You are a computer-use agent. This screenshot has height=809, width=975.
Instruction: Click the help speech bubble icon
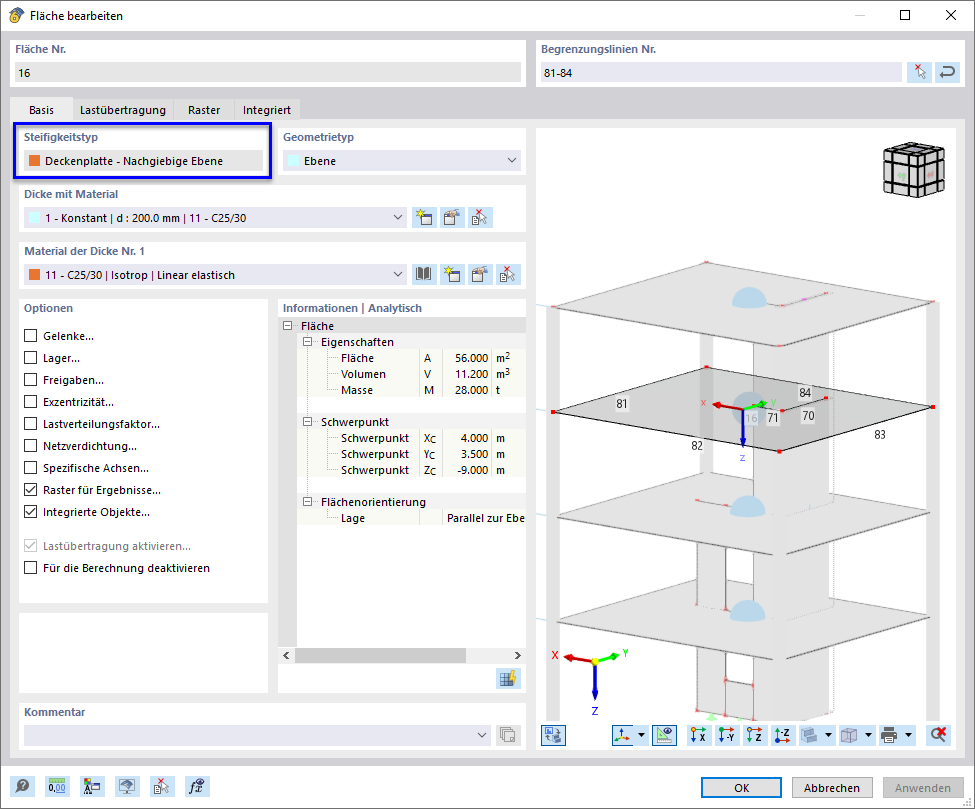coord(22,787)
